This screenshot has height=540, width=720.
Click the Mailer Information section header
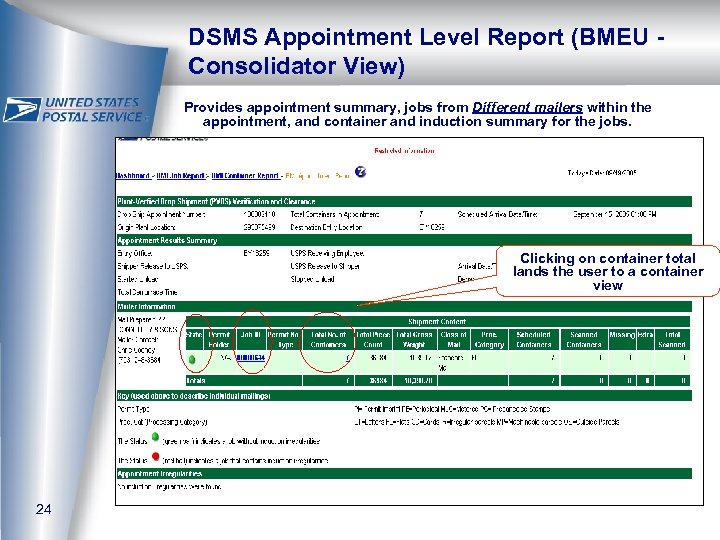404,306
